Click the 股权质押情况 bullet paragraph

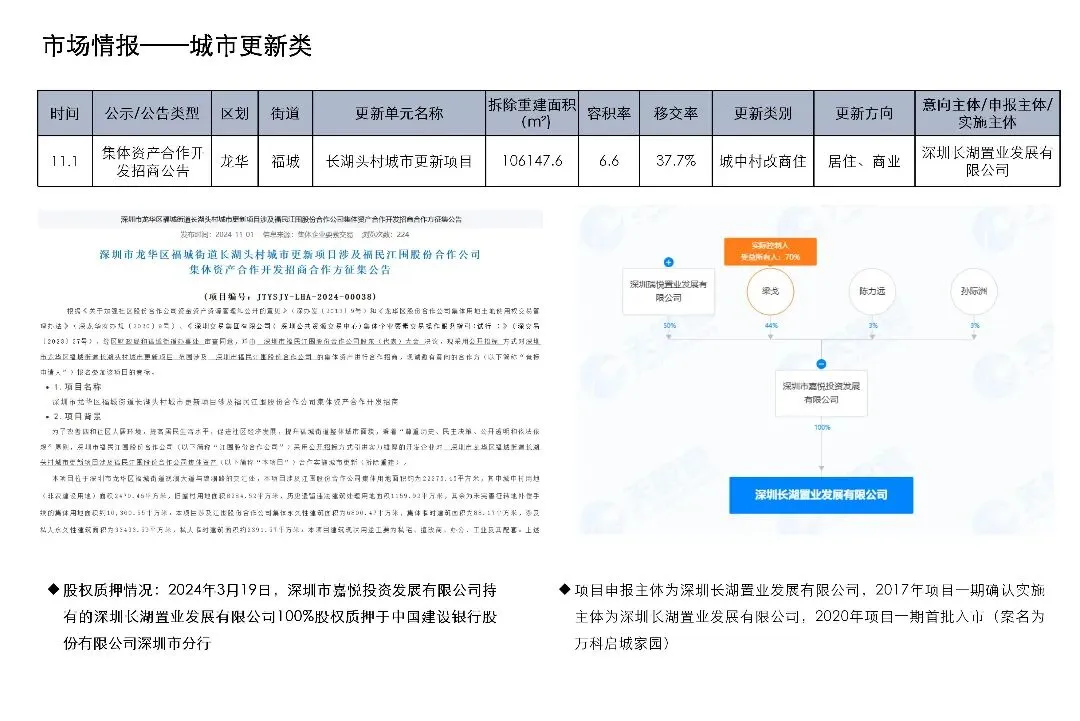pyautogui.click(x=273, y=616)
